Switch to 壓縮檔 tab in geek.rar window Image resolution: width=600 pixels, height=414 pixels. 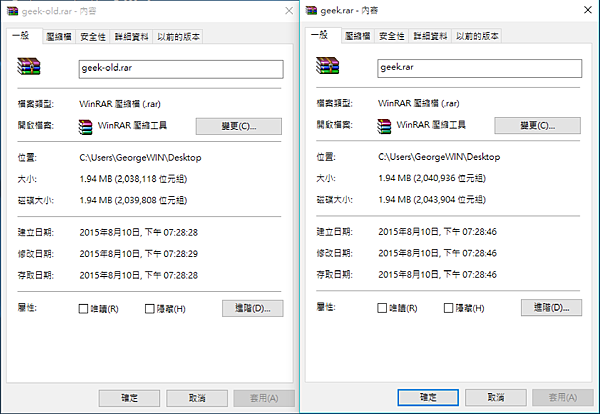click(358, 36)
